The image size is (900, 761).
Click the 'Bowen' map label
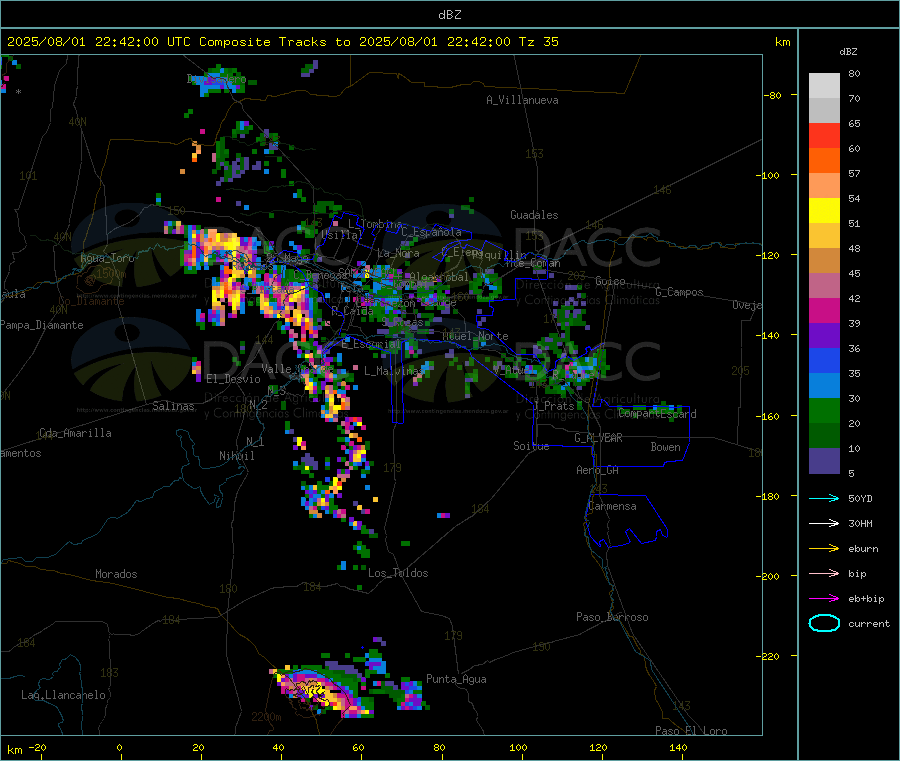click(x=665, y=447)
